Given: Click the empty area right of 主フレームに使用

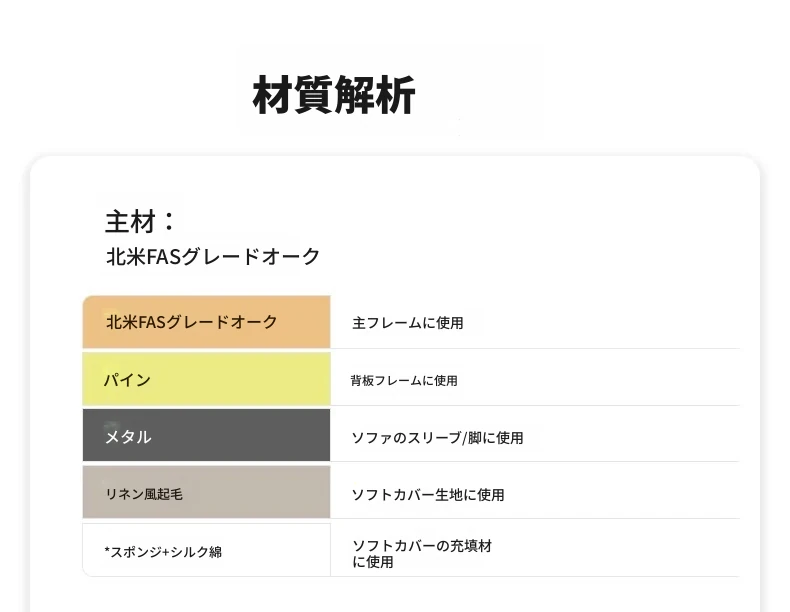Looking at the screenshot, I should [605, 322].
